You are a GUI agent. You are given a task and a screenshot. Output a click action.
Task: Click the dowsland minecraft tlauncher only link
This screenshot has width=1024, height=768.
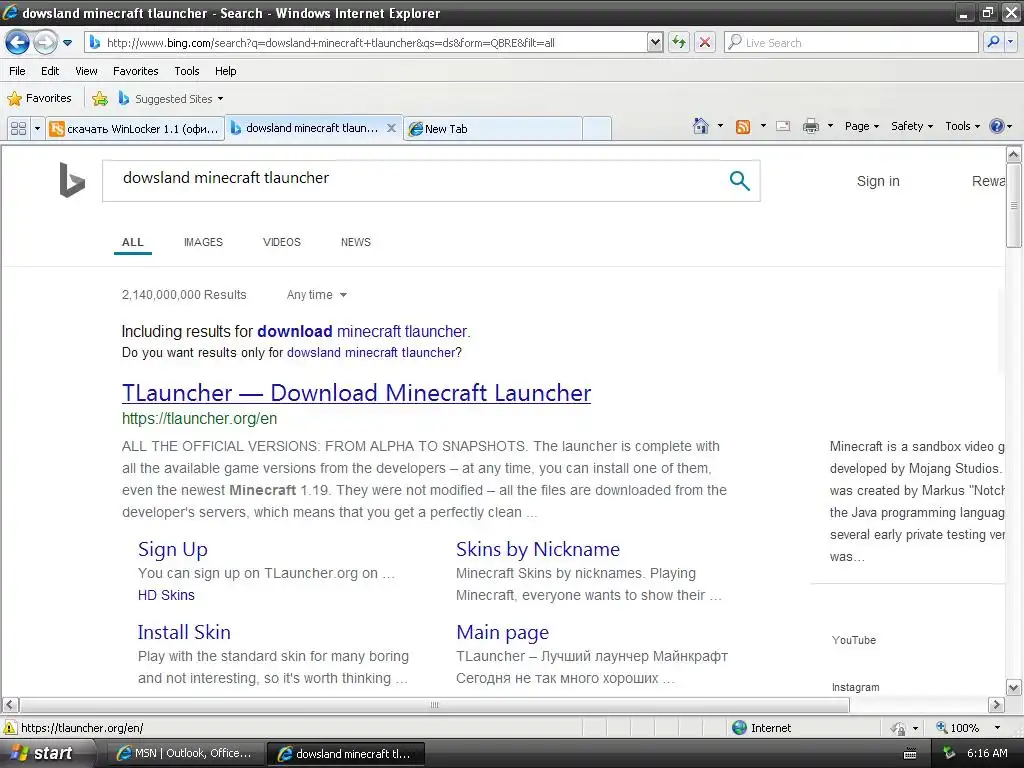point(371,353)
